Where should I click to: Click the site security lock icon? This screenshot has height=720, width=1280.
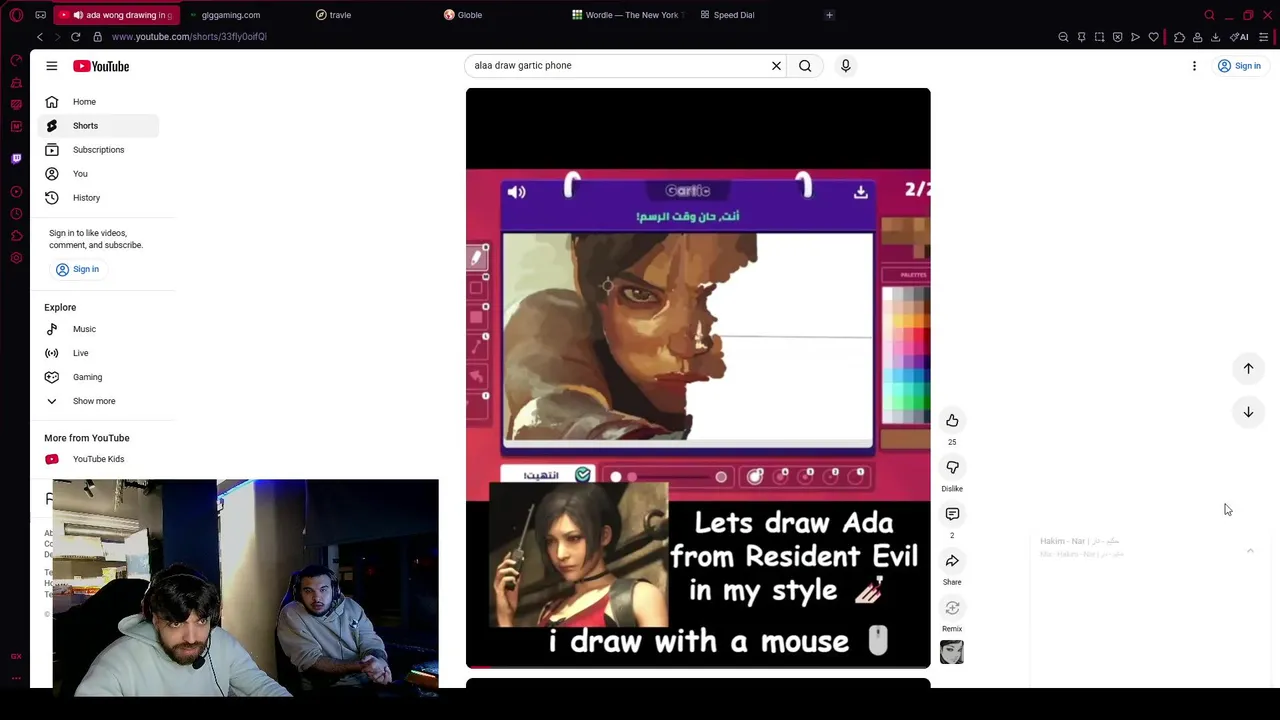(x=97, y=37)
